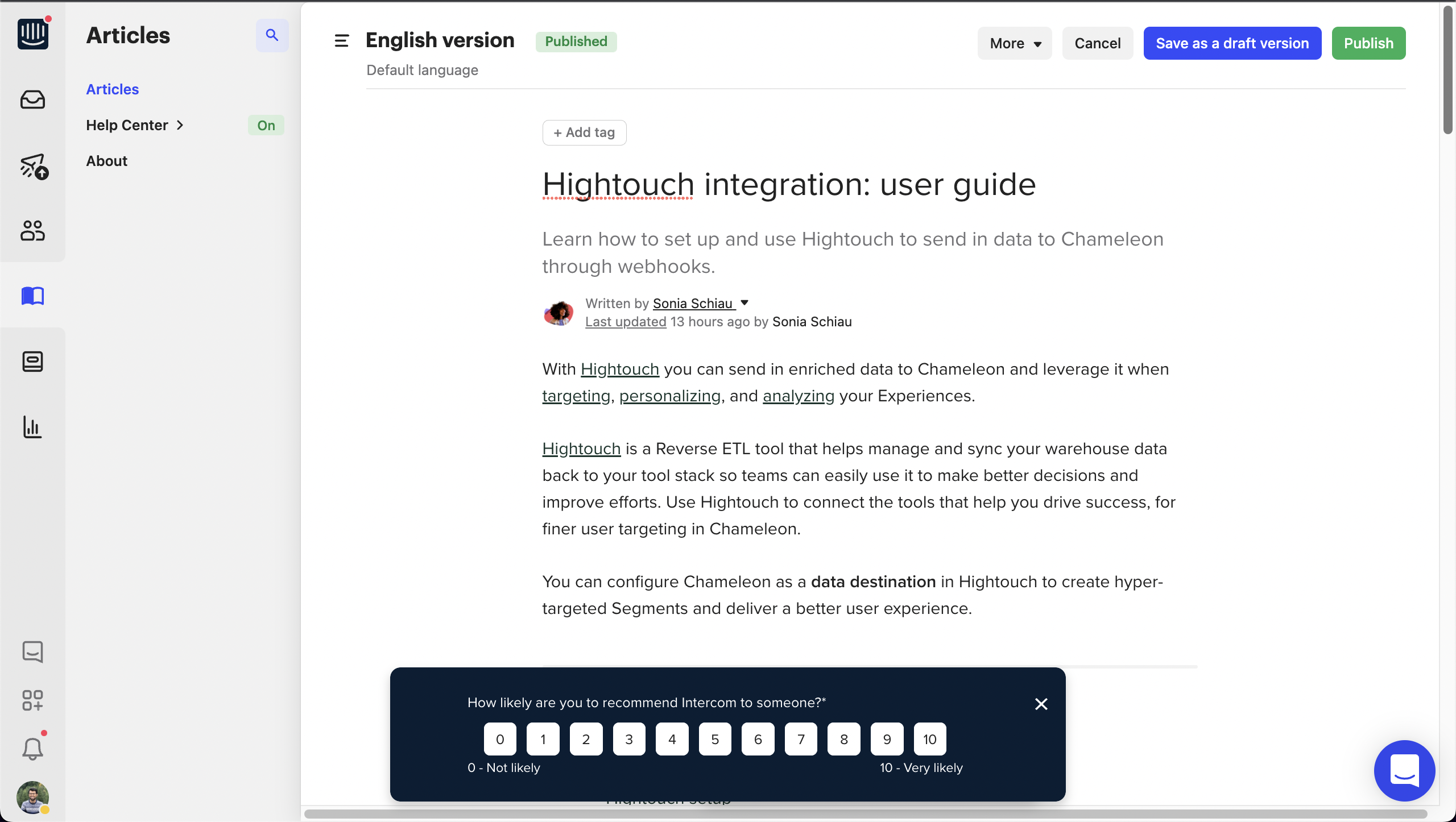
Task: Open the Articles book icon
Action: tap(32, 296)
